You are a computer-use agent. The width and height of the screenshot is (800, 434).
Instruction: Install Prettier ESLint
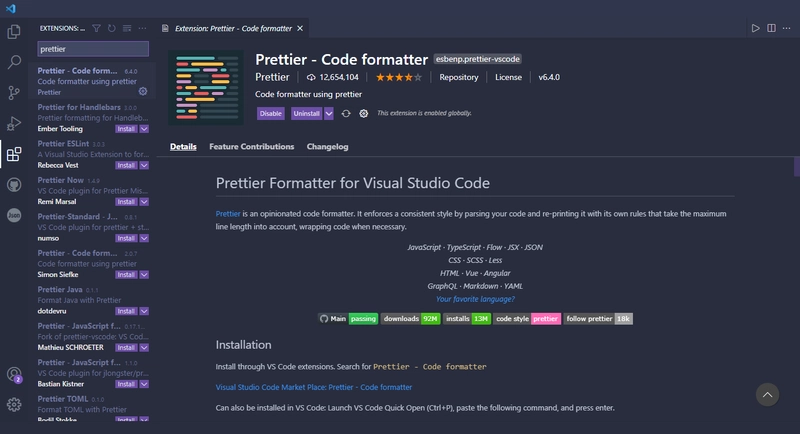click(x=126, y=165)
